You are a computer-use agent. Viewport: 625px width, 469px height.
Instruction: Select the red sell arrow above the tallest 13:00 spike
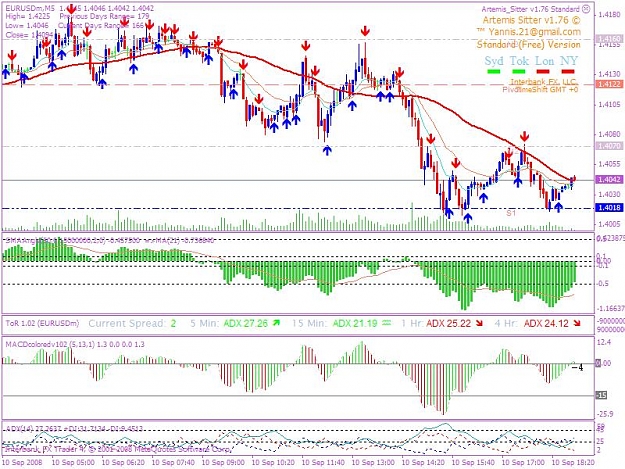point(365,31)
